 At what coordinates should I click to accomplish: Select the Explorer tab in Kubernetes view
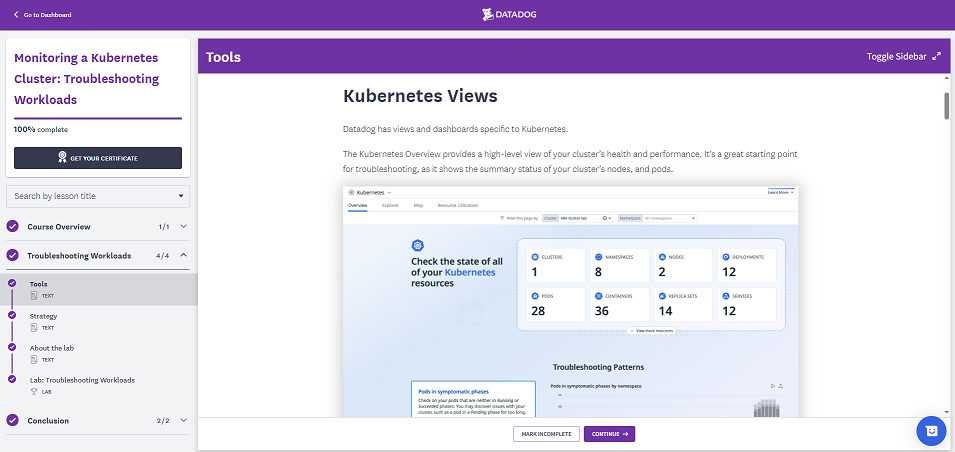390,205
